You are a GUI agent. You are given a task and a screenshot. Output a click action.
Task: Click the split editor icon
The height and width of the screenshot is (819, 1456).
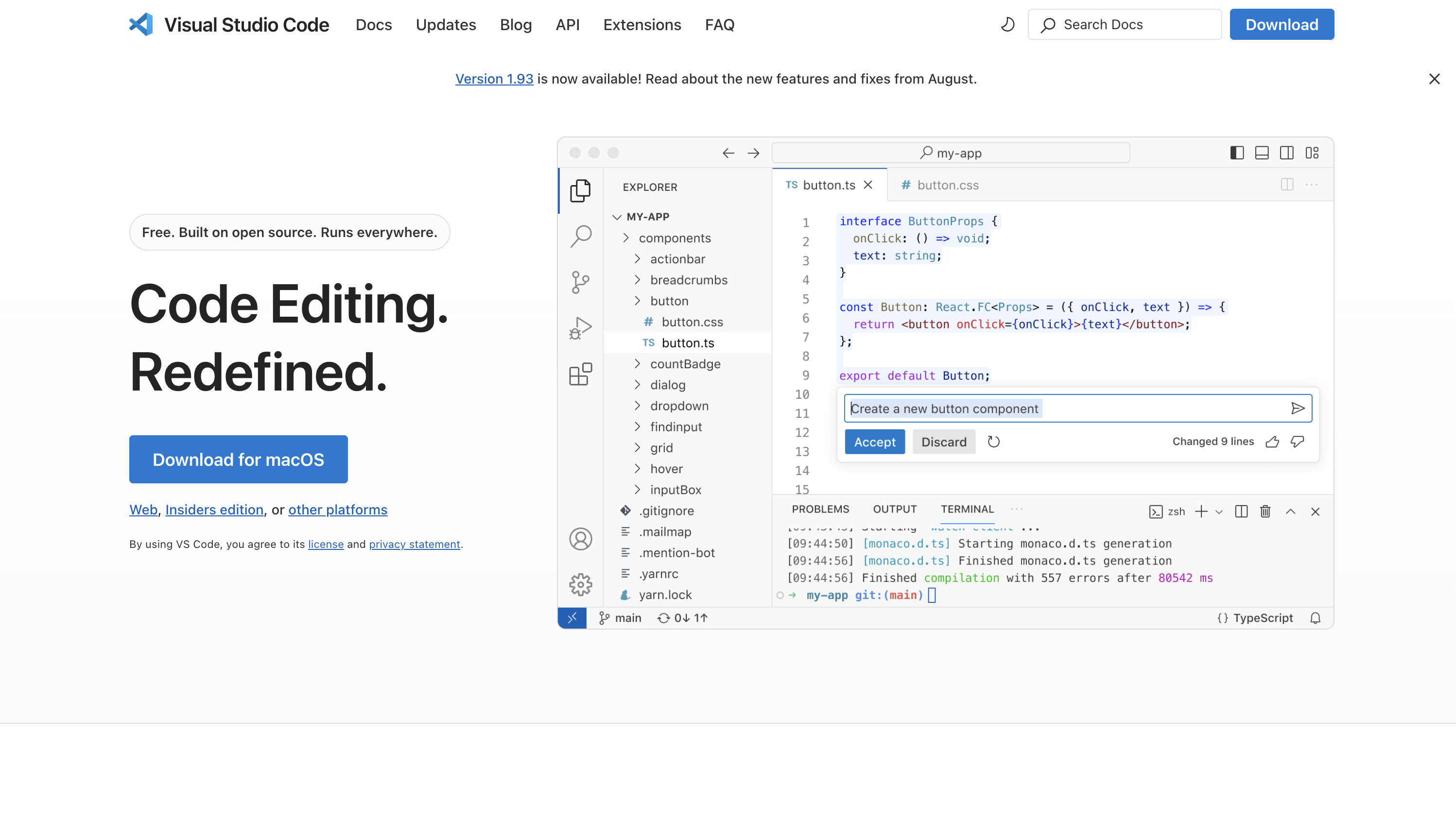click(1287, 185)
